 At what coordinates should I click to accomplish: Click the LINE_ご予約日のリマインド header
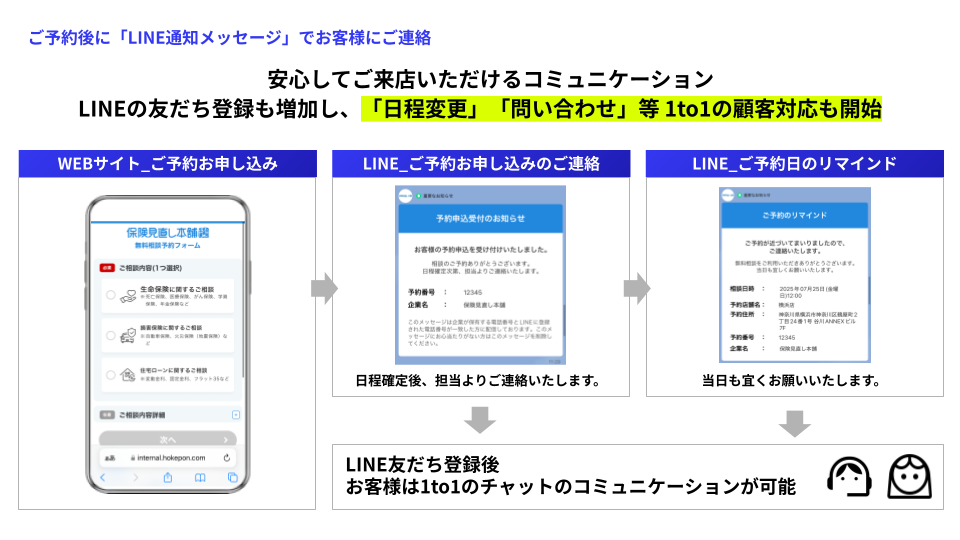tap(795, 163)
